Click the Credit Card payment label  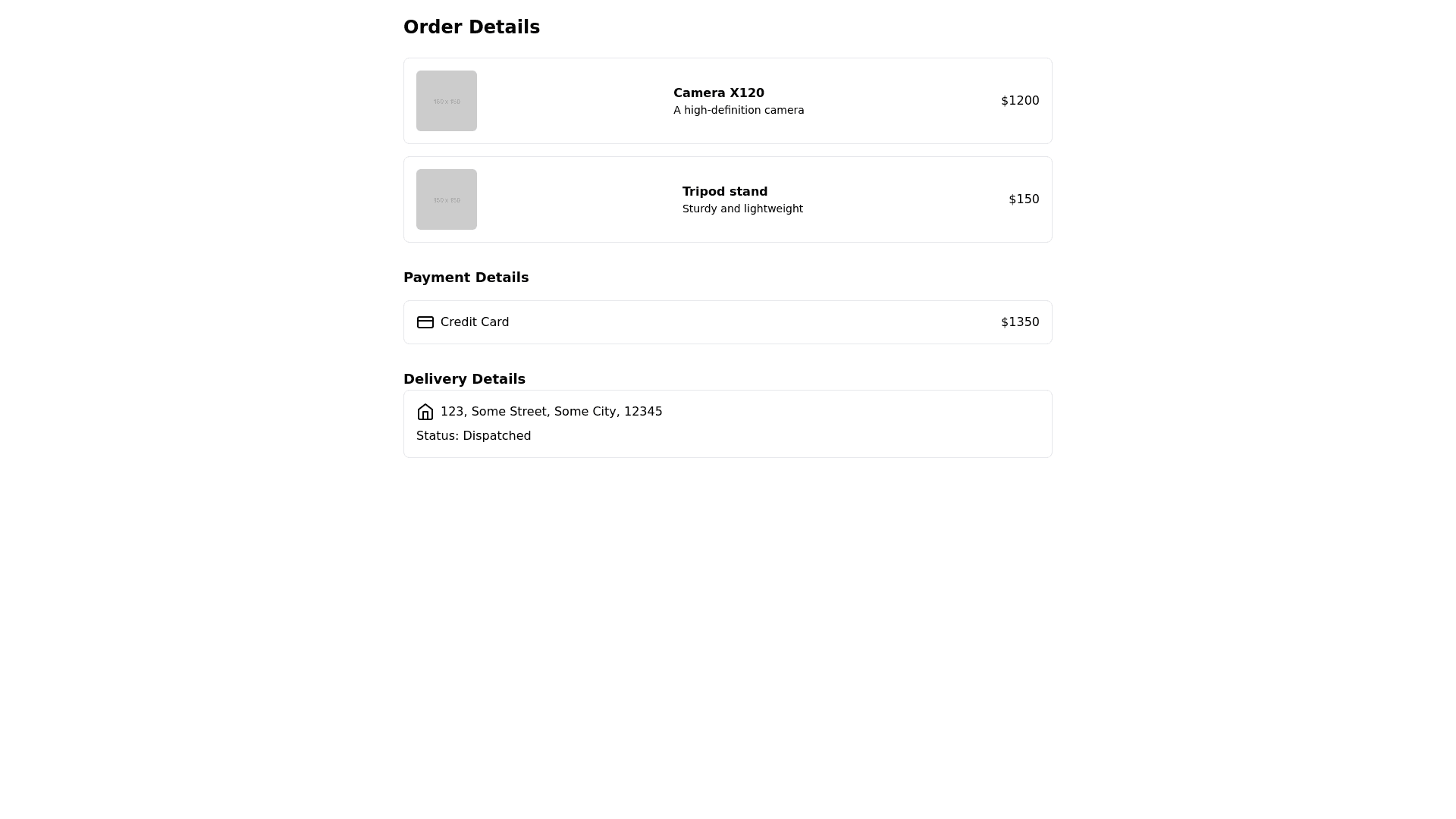pyautogui.click(x=474, y=322)
